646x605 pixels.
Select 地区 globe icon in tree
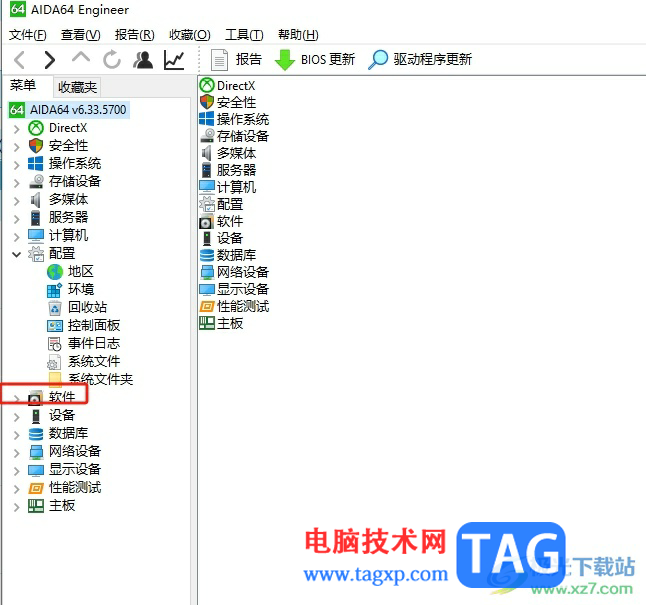pyautogui.click(x=55, y=272)
